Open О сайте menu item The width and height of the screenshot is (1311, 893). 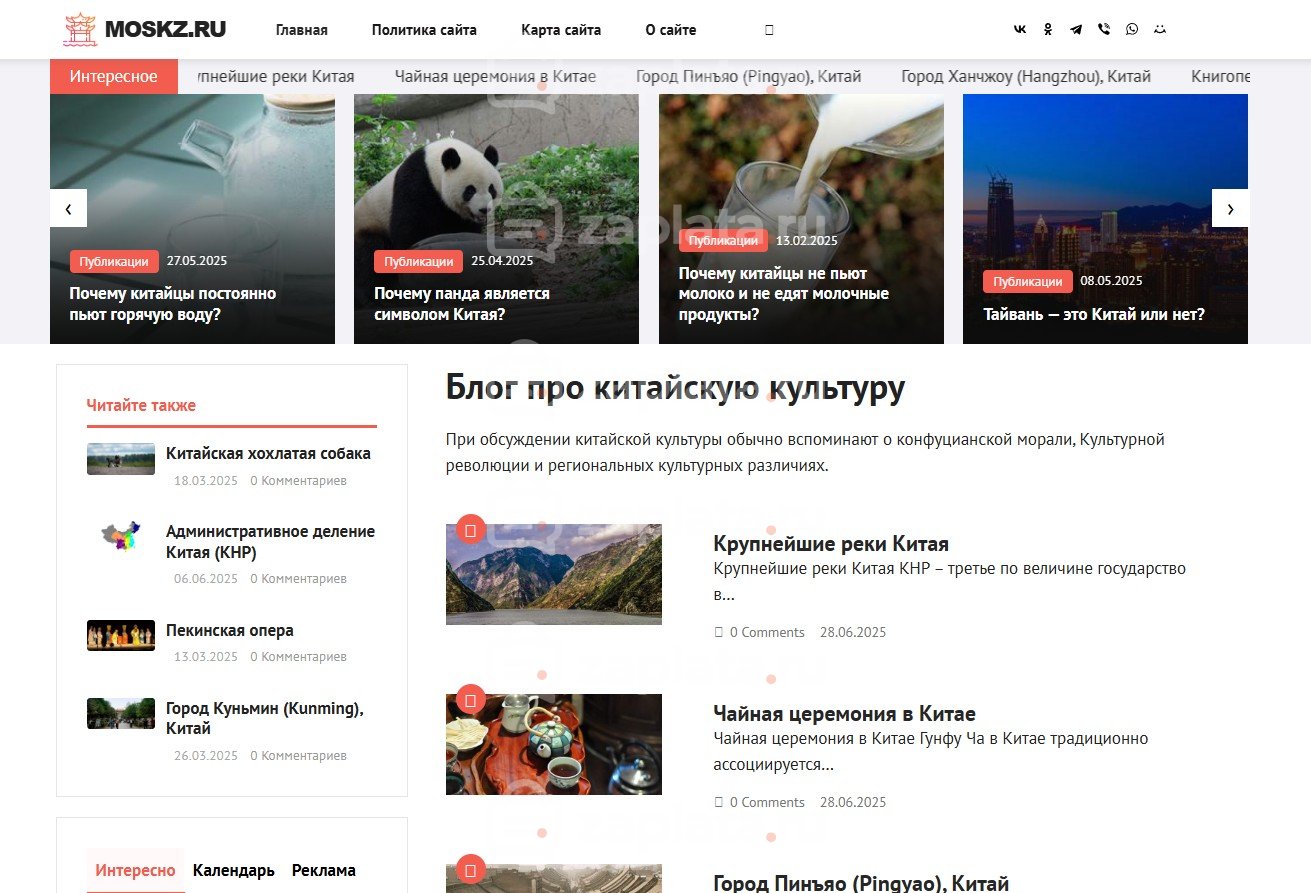click(671, 30)
